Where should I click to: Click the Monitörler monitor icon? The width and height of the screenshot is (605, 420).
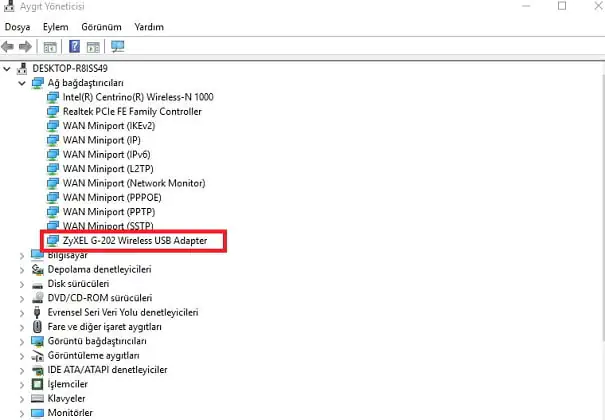click(x=37, y=413)
